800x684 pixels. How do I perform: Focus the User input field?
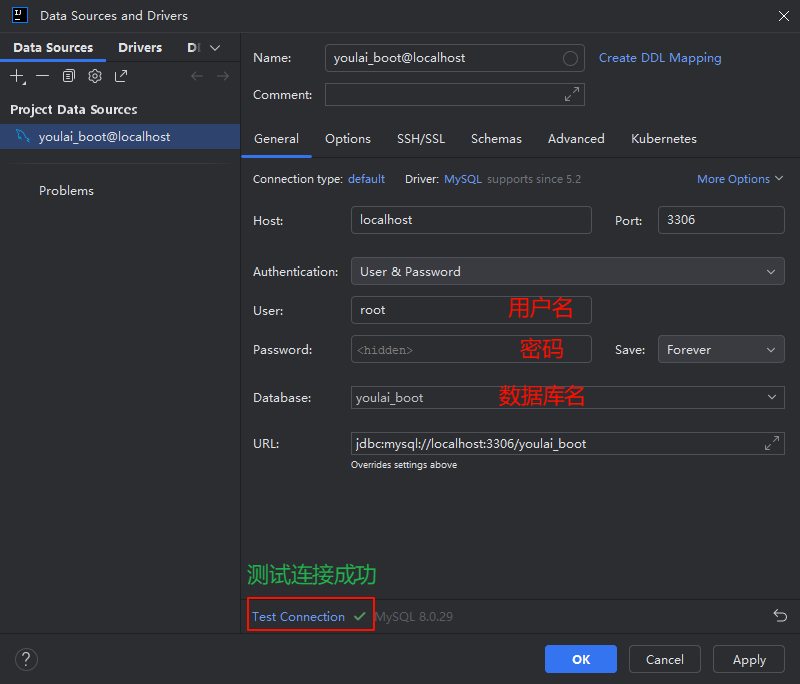471,310
